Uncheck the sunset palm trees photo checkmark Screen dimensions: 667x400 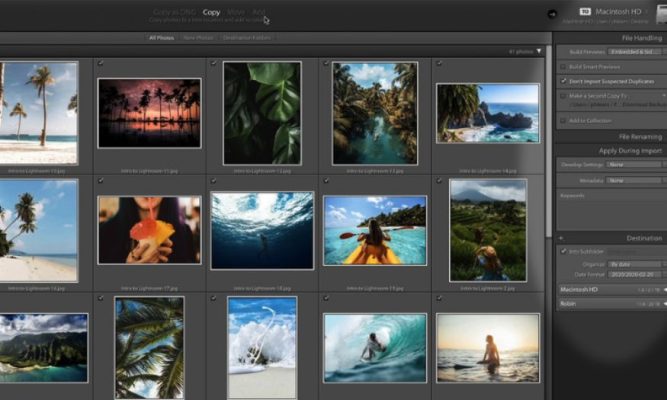(x=101, y=63)
